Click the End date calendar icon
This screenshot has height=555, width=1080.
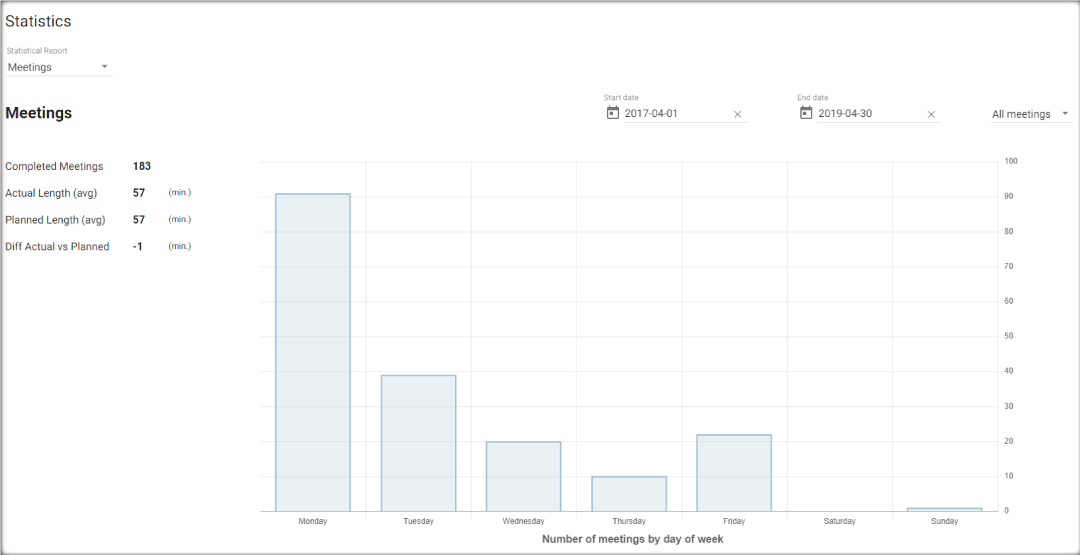[x=806, y=113]
